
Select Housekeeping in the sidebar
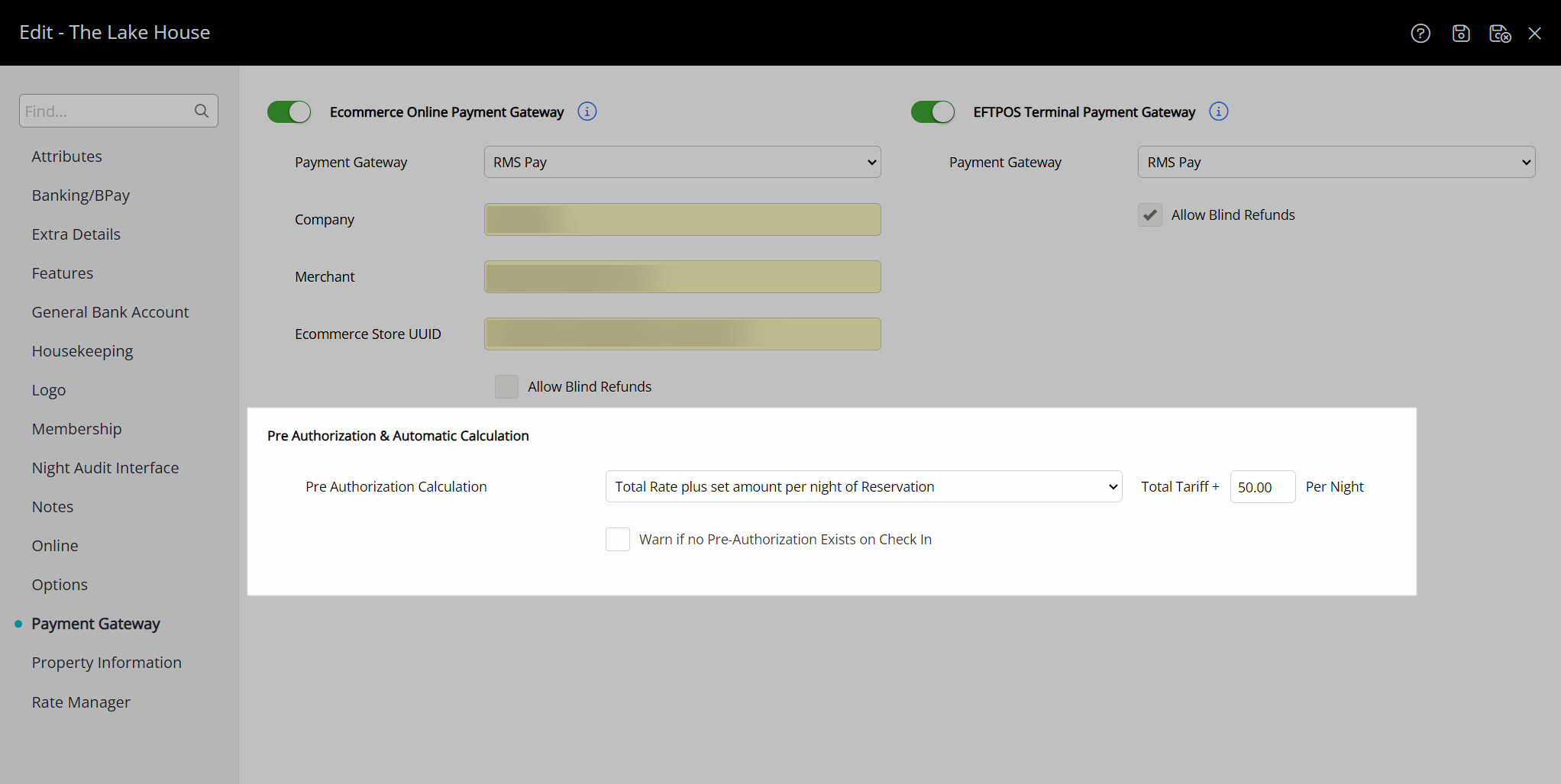click(82, 350)
